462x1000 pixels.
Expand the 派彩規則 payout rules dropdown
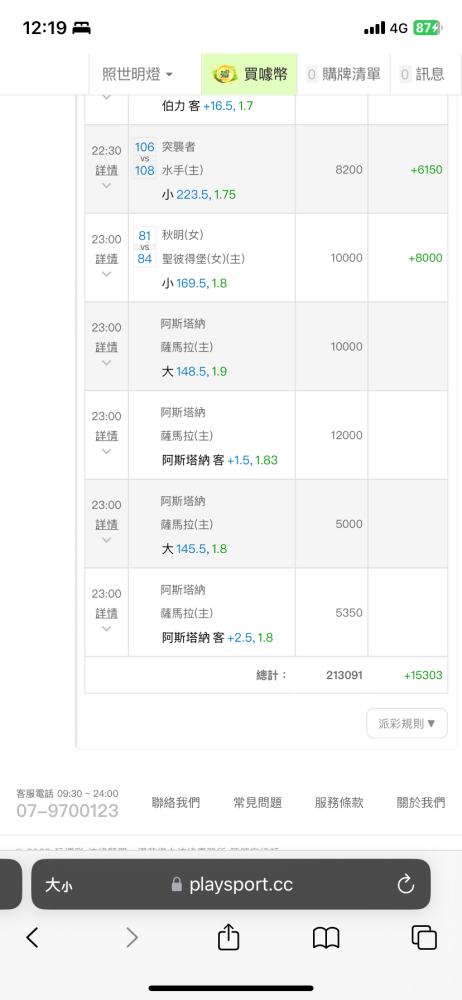pos(407,723)
